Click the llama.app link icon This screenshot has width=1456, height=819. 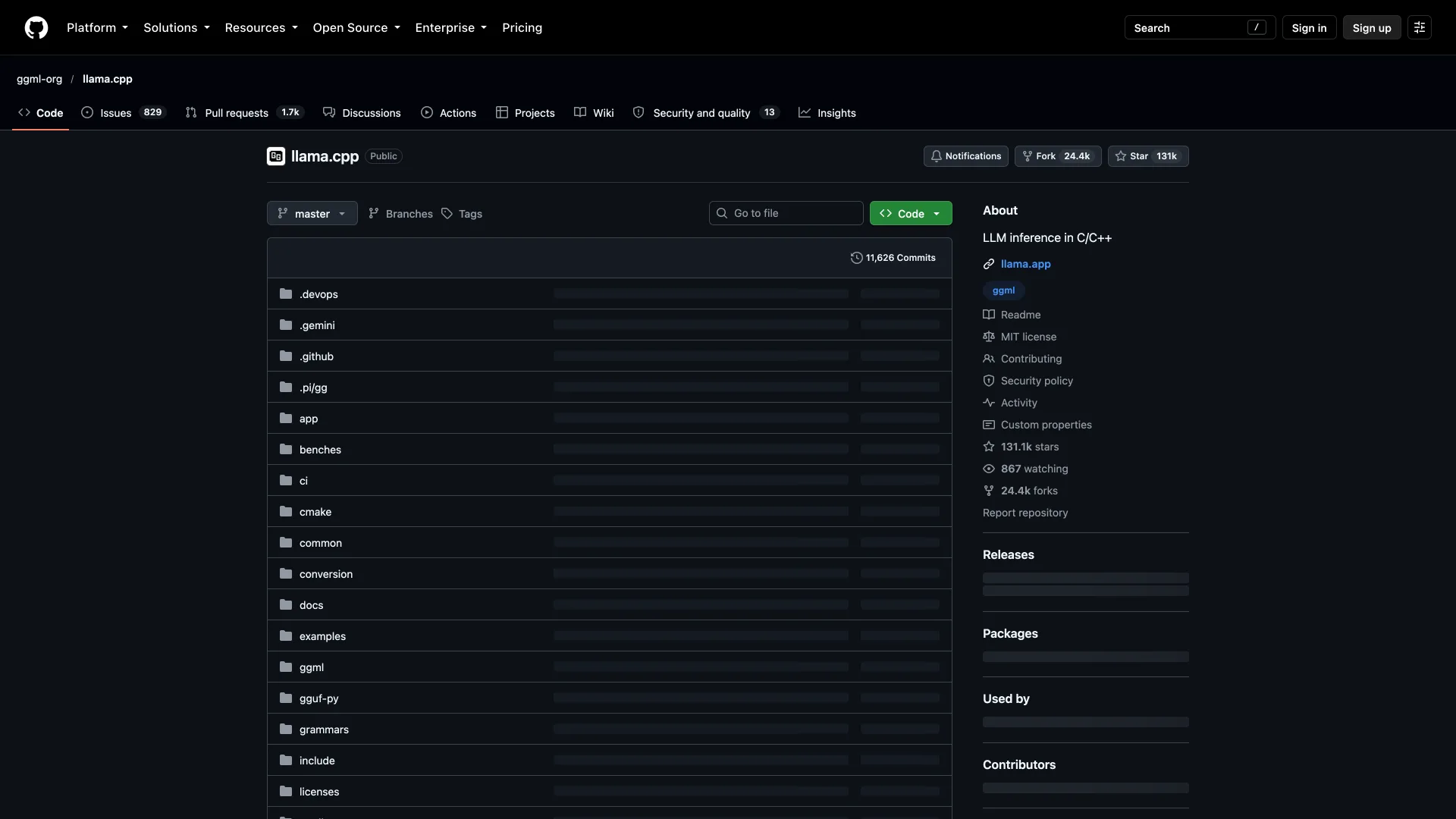click(989, 264)
